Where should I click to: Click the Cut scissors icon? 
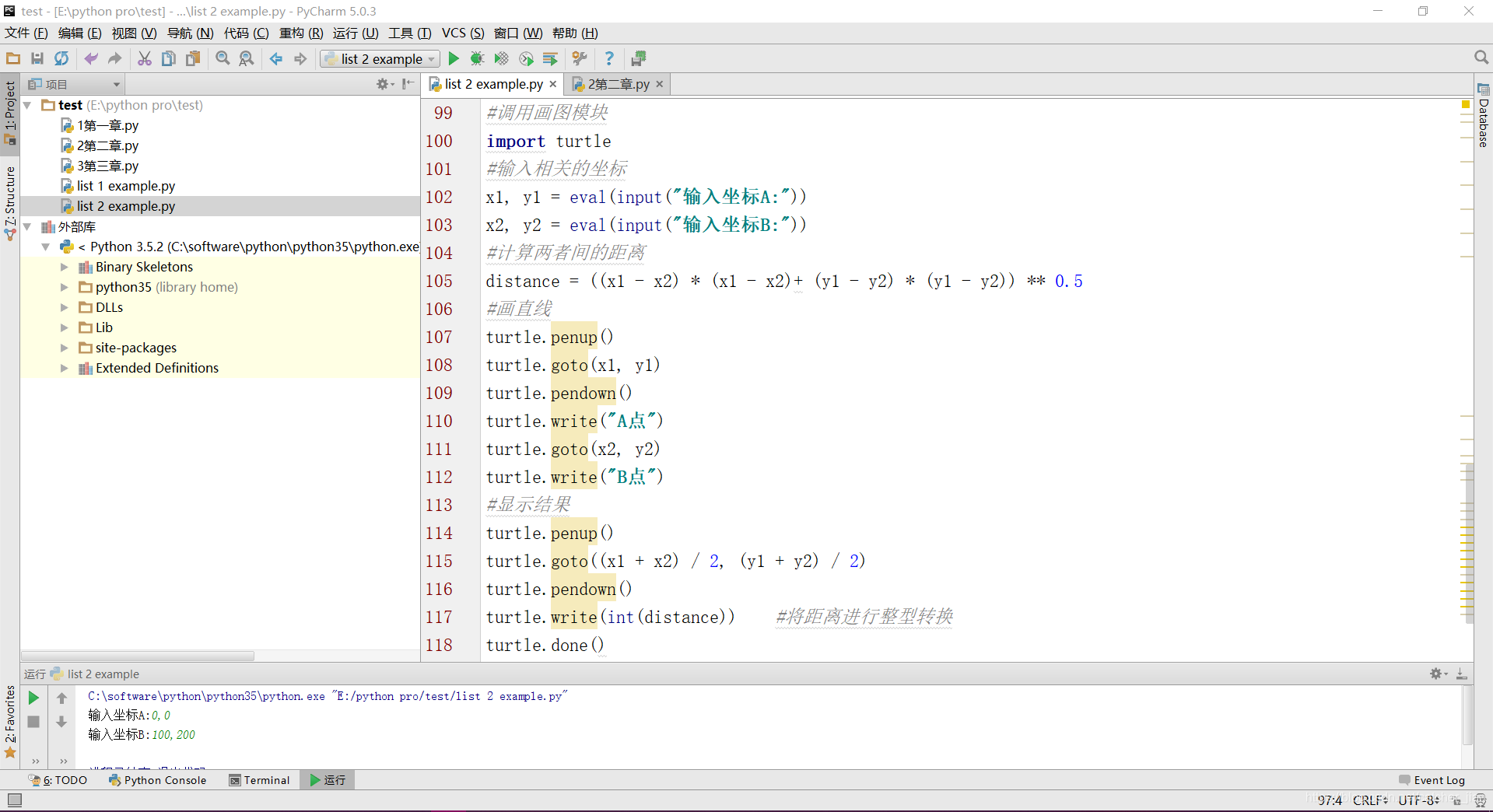[145, 58]
